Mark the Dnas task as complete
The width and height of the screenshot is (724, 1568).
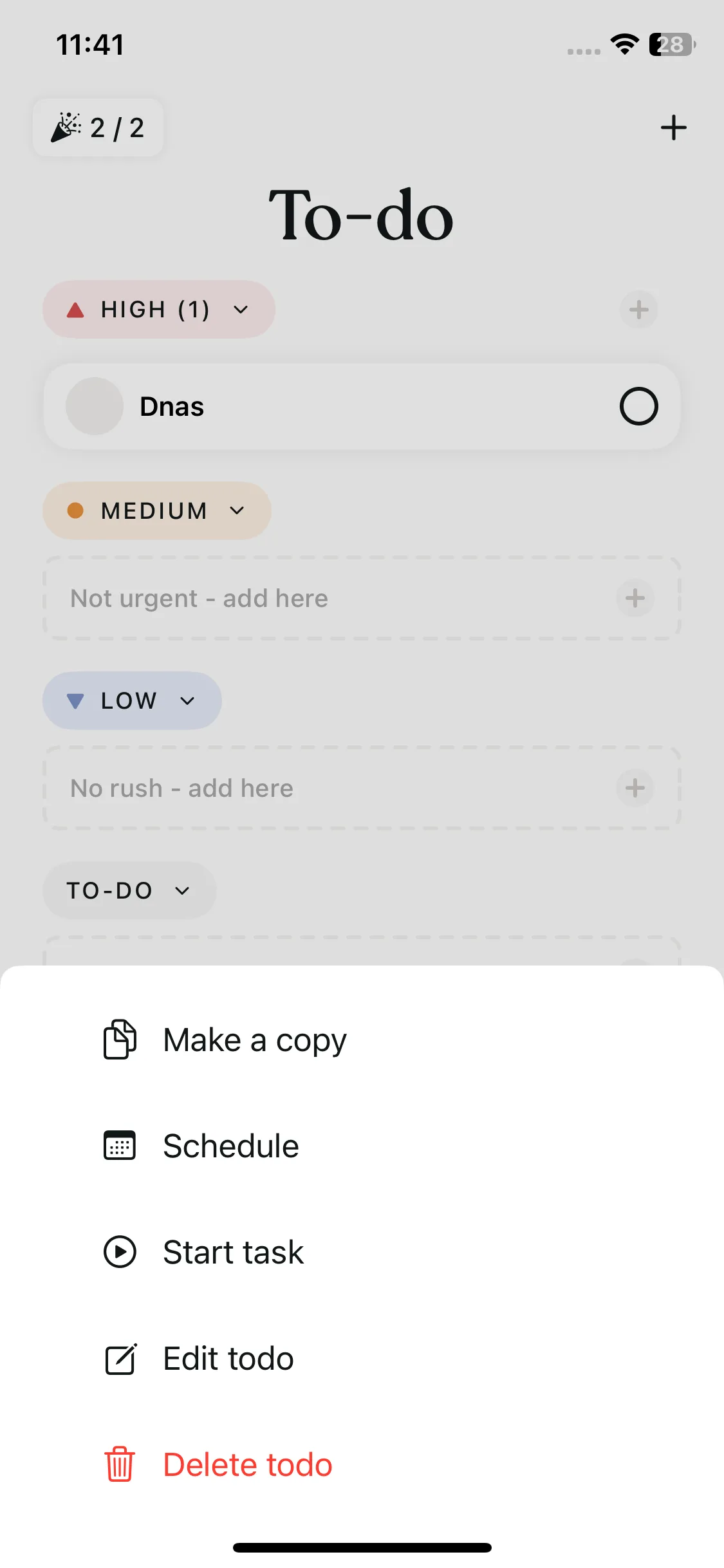coord(638,406)
